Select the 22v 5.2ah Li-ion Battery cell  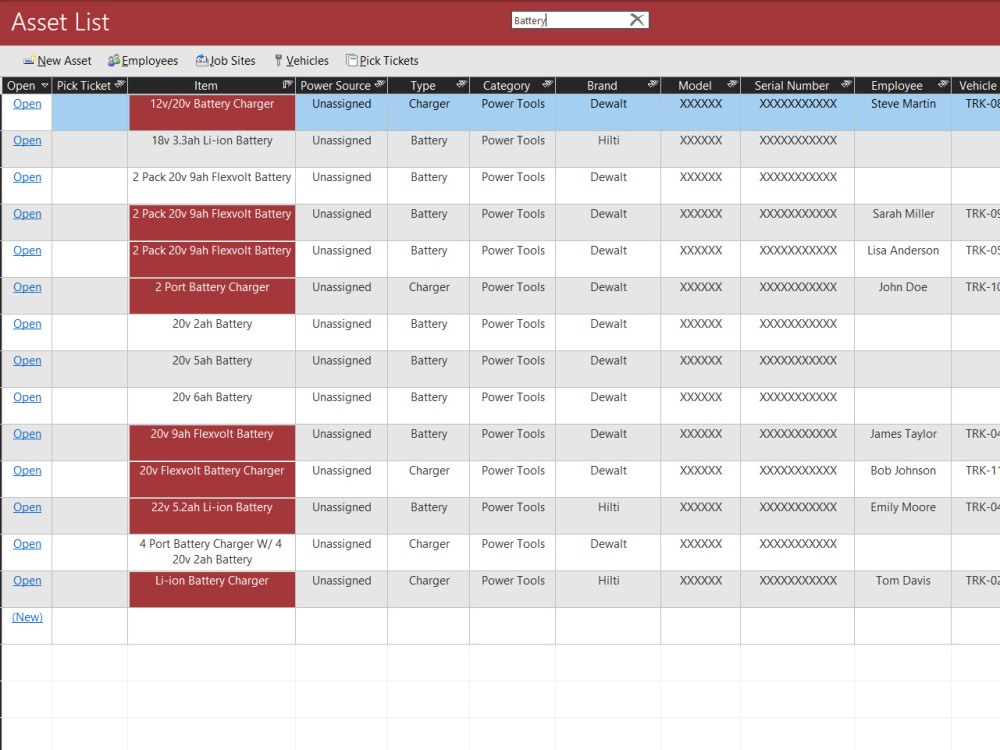coord(212,516)
